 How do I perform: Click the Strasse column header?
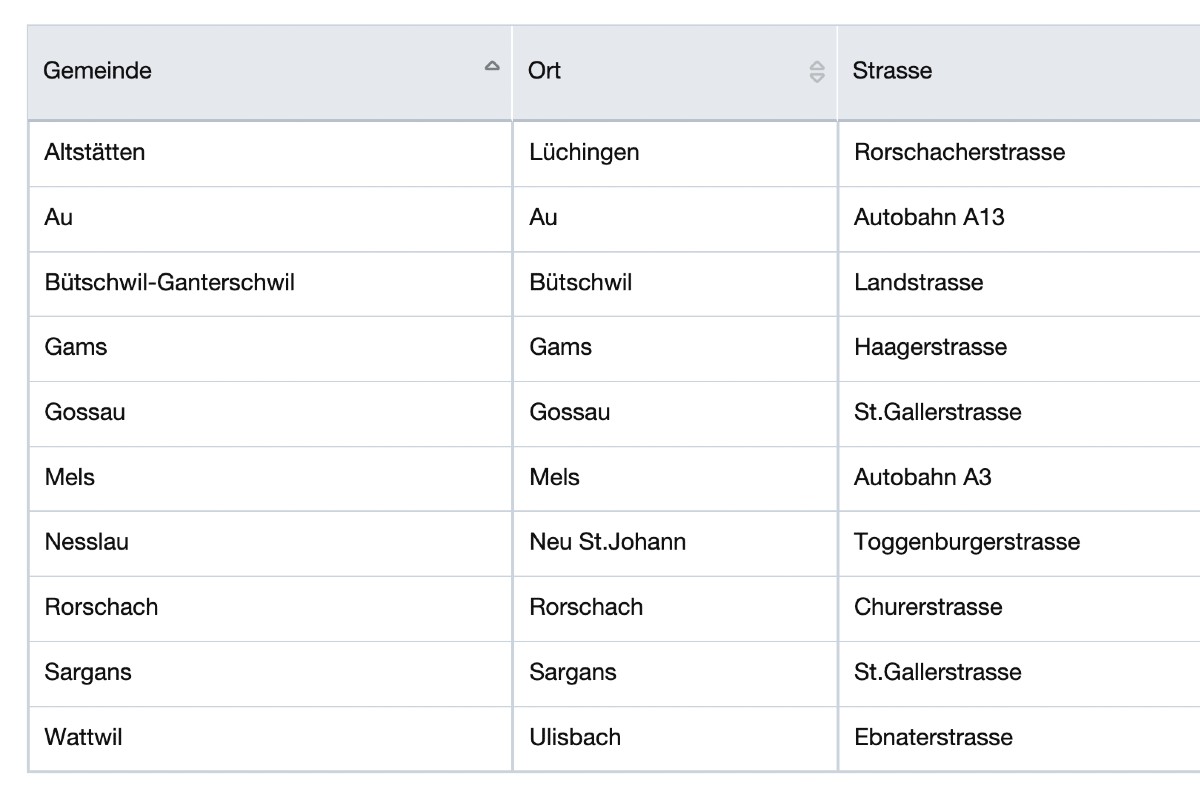coord(892,71)
